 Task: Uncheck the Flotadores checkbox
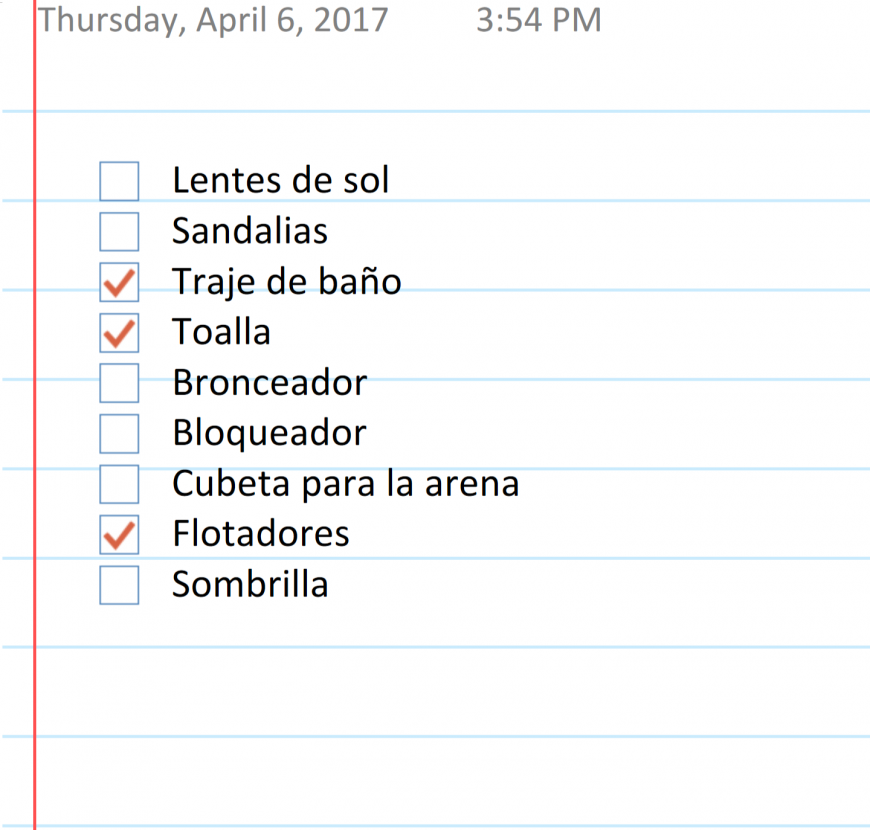tap(119, 534)
